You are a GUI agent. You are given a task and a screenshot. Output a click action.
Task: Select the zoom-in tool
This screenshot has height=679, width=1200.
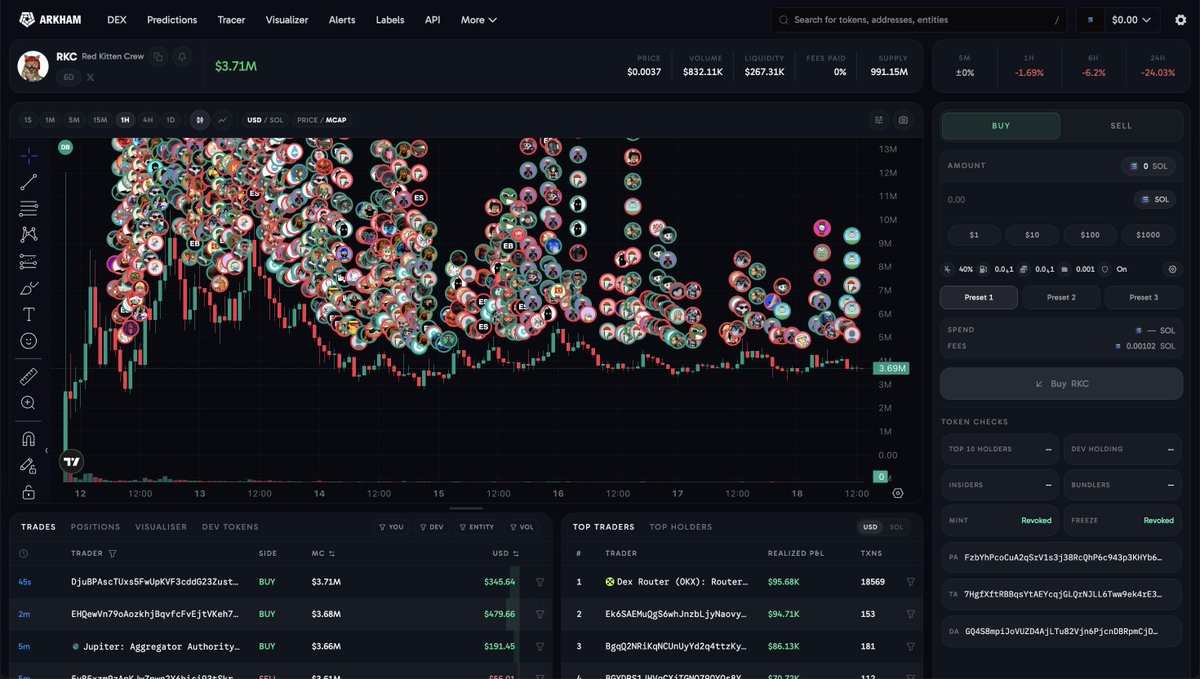click(x=28, y=403)
